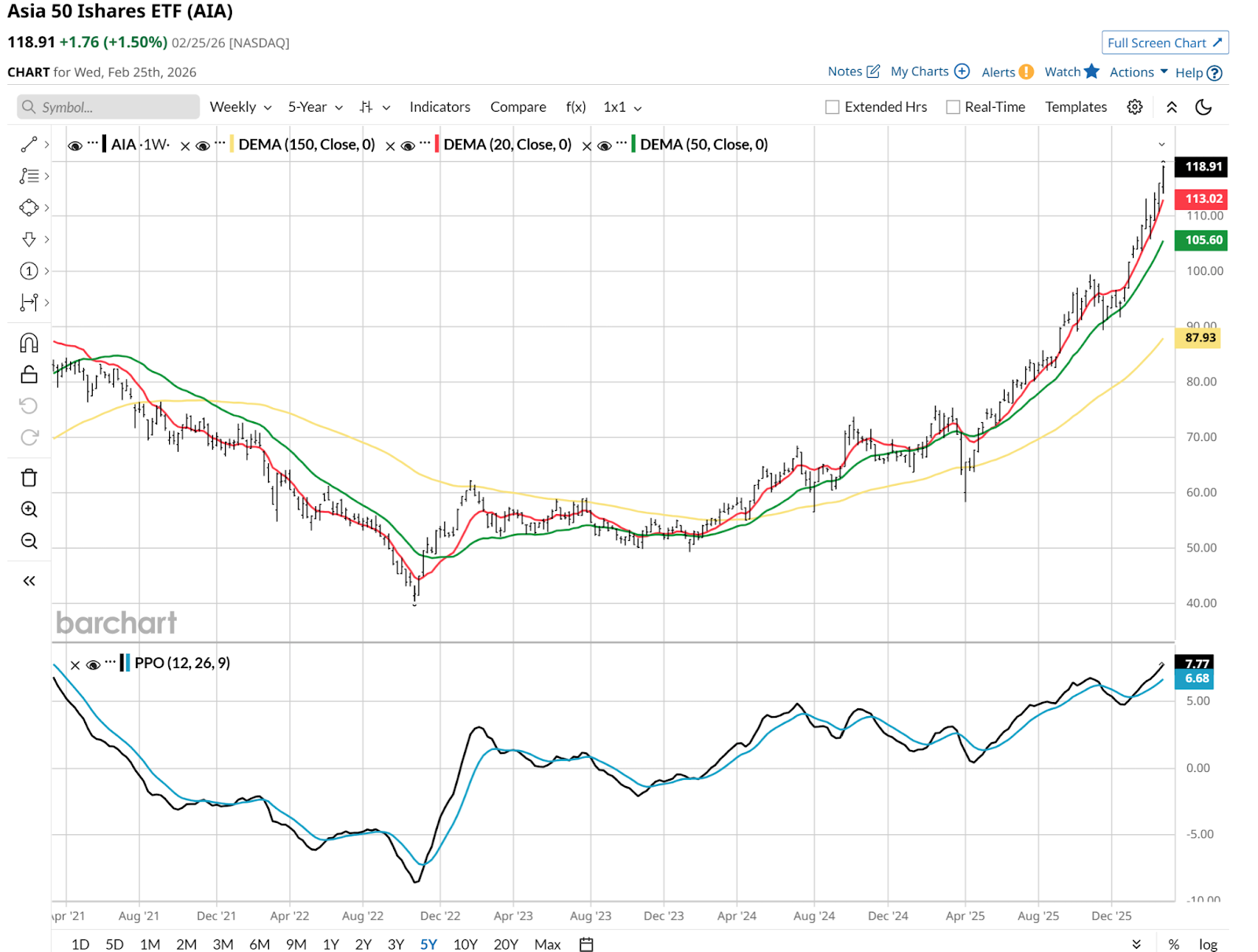The width and height of the screenshot is (1258, 952).
Task: Expand the 1x1 grid layout dropdown
Action: pos(622,107)
